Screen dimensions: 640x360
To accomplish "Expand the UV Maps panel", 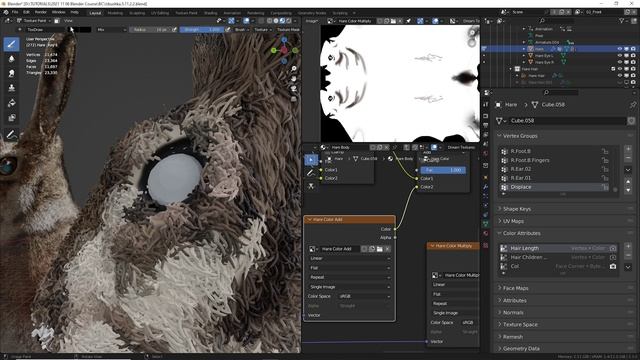I will [x=513, y=221].
